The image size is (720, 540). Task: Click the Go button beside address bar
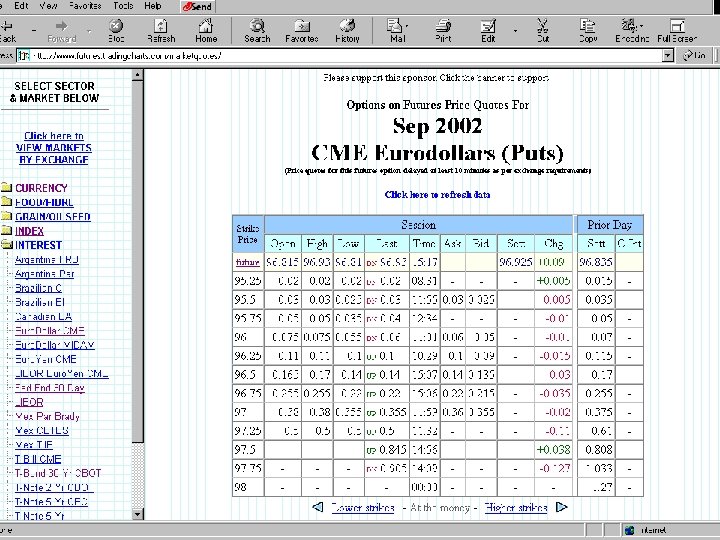[x=695, y=56]
